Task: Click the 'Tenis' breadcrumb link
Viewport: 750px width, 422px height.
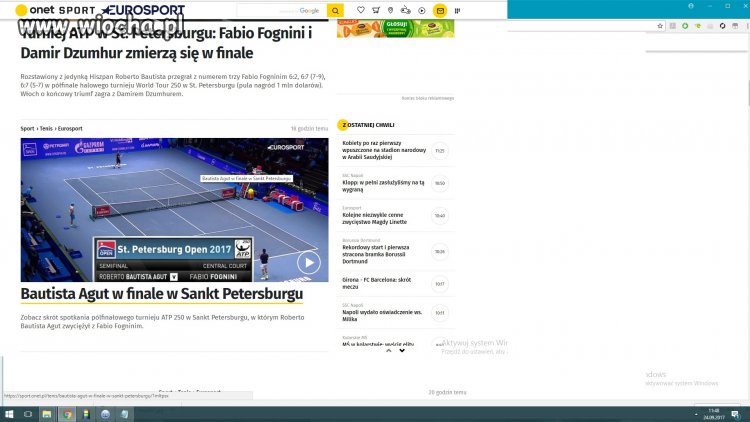Action: pyautogui.click(x=46, y=128)
